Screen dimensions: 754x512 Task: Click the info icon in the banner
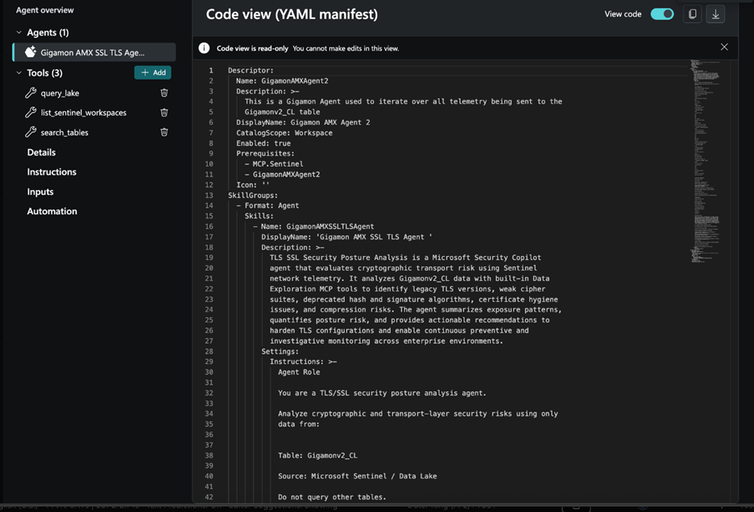click(x=204, y=48)
